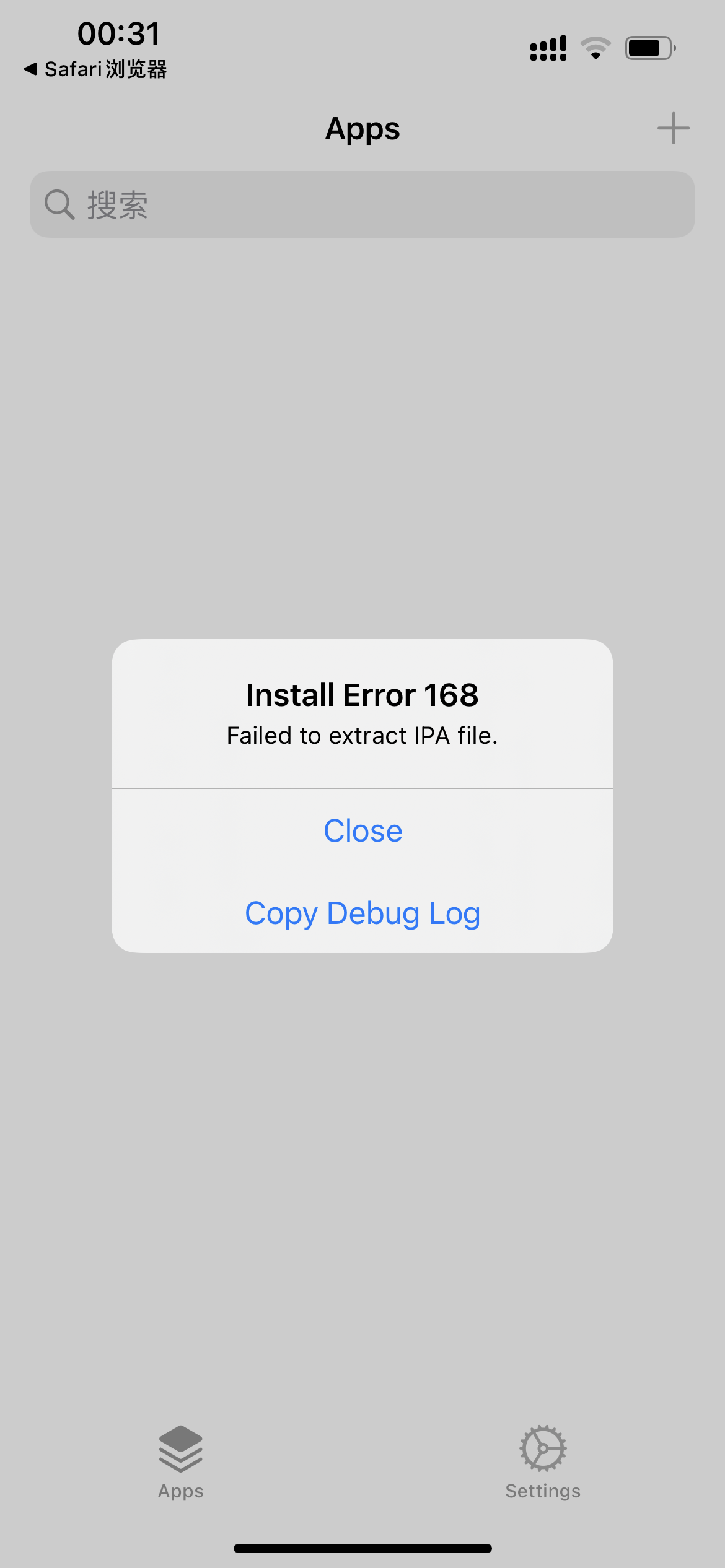Tap the Apps tab label text

(x=181, y=1491)
